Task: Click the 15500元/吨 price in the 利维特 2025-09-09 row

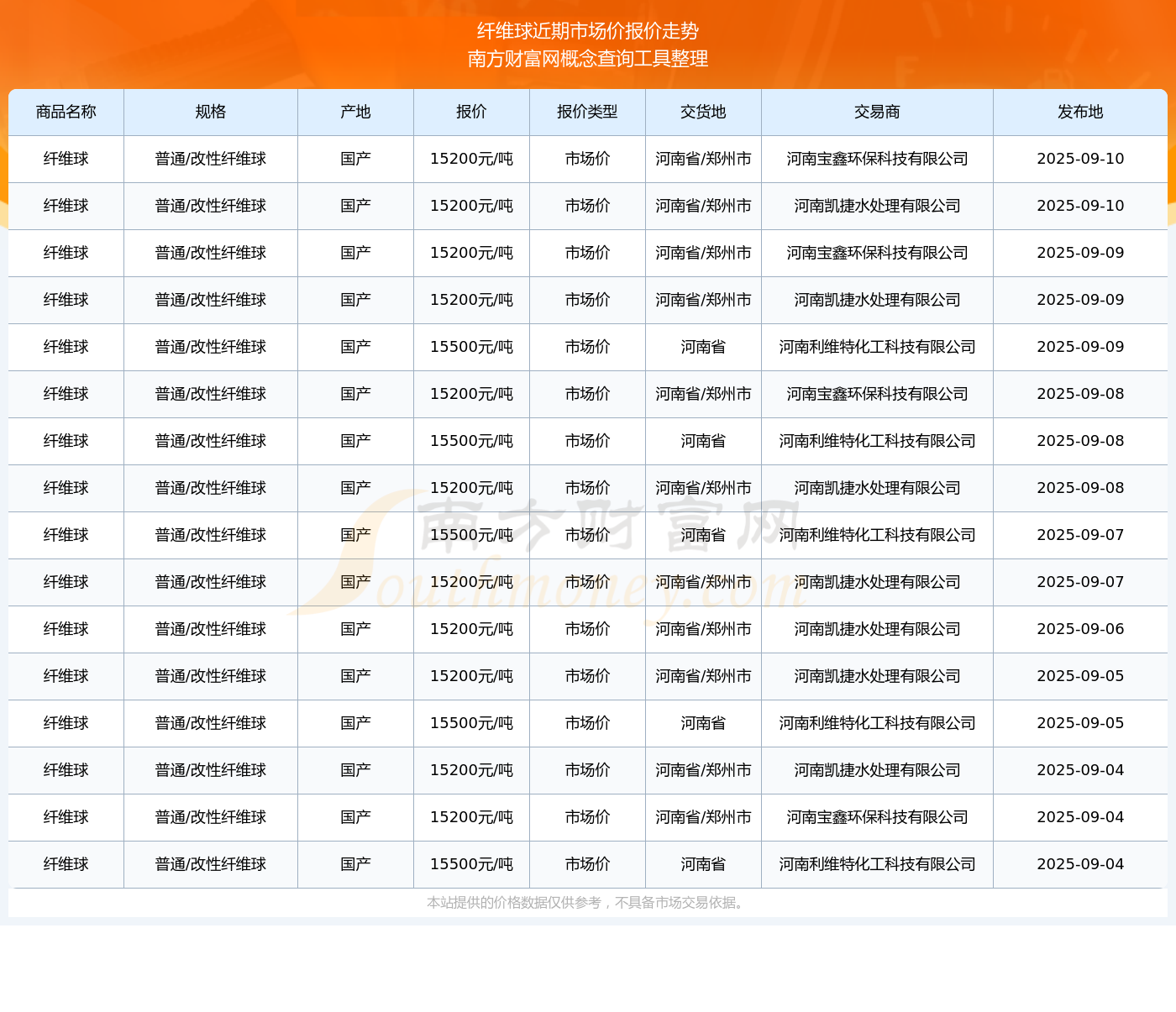Action: [472, 347]
